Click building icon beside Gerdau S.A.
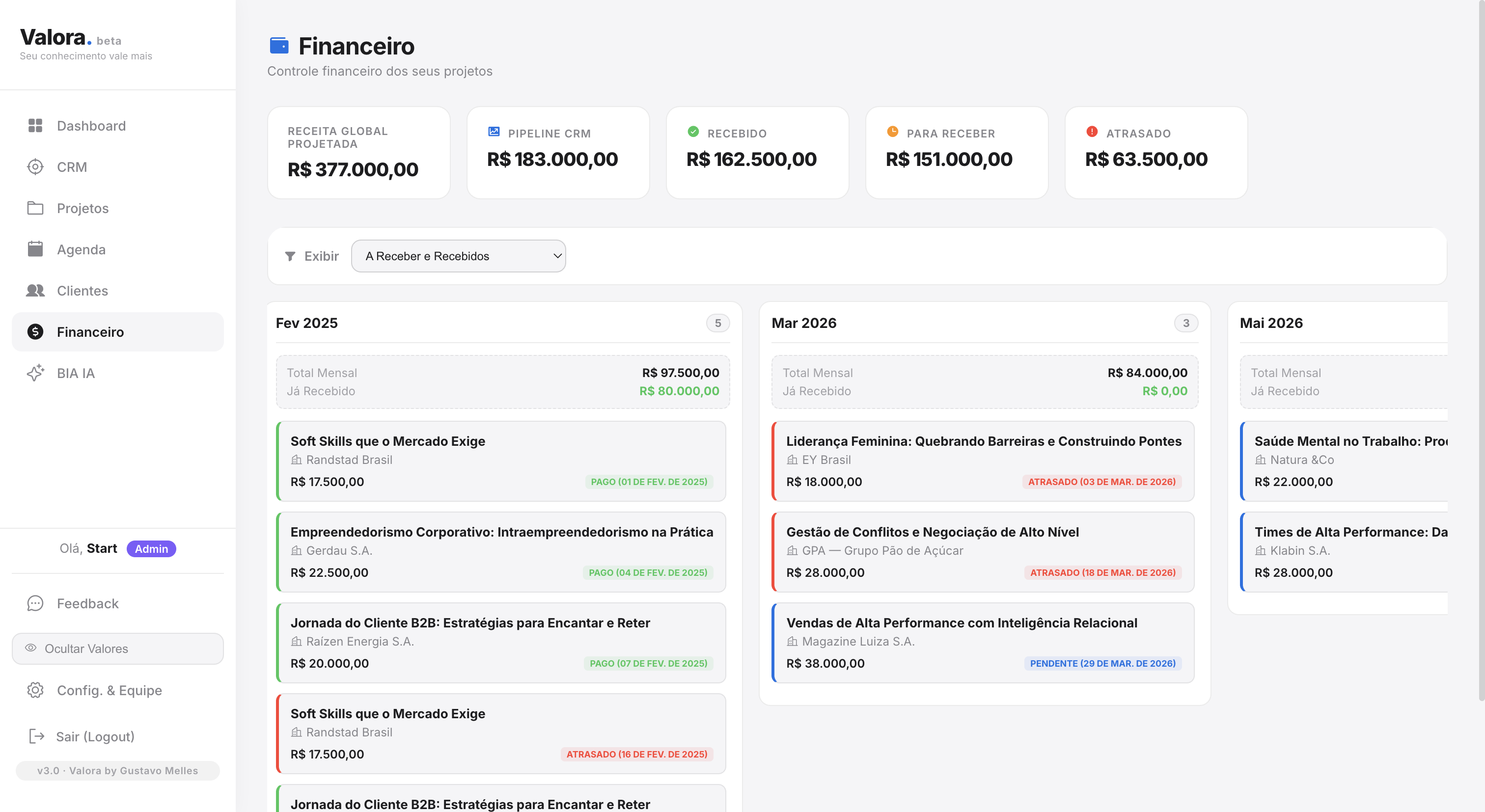 click(x=296, y=551)
